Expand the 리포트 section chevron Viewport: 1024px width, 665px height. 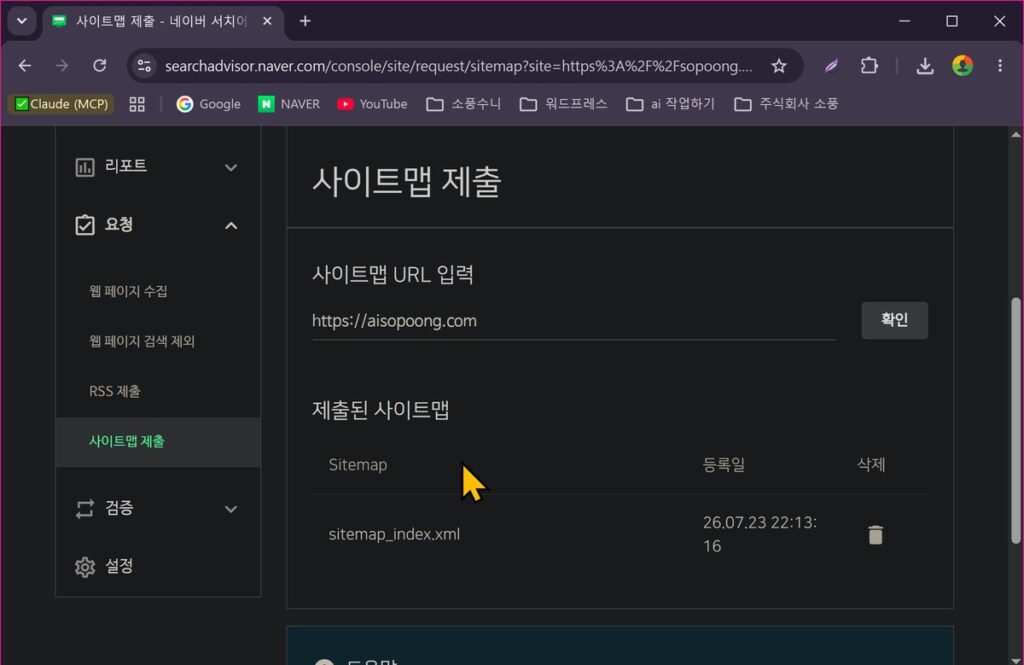click(231, 167)
